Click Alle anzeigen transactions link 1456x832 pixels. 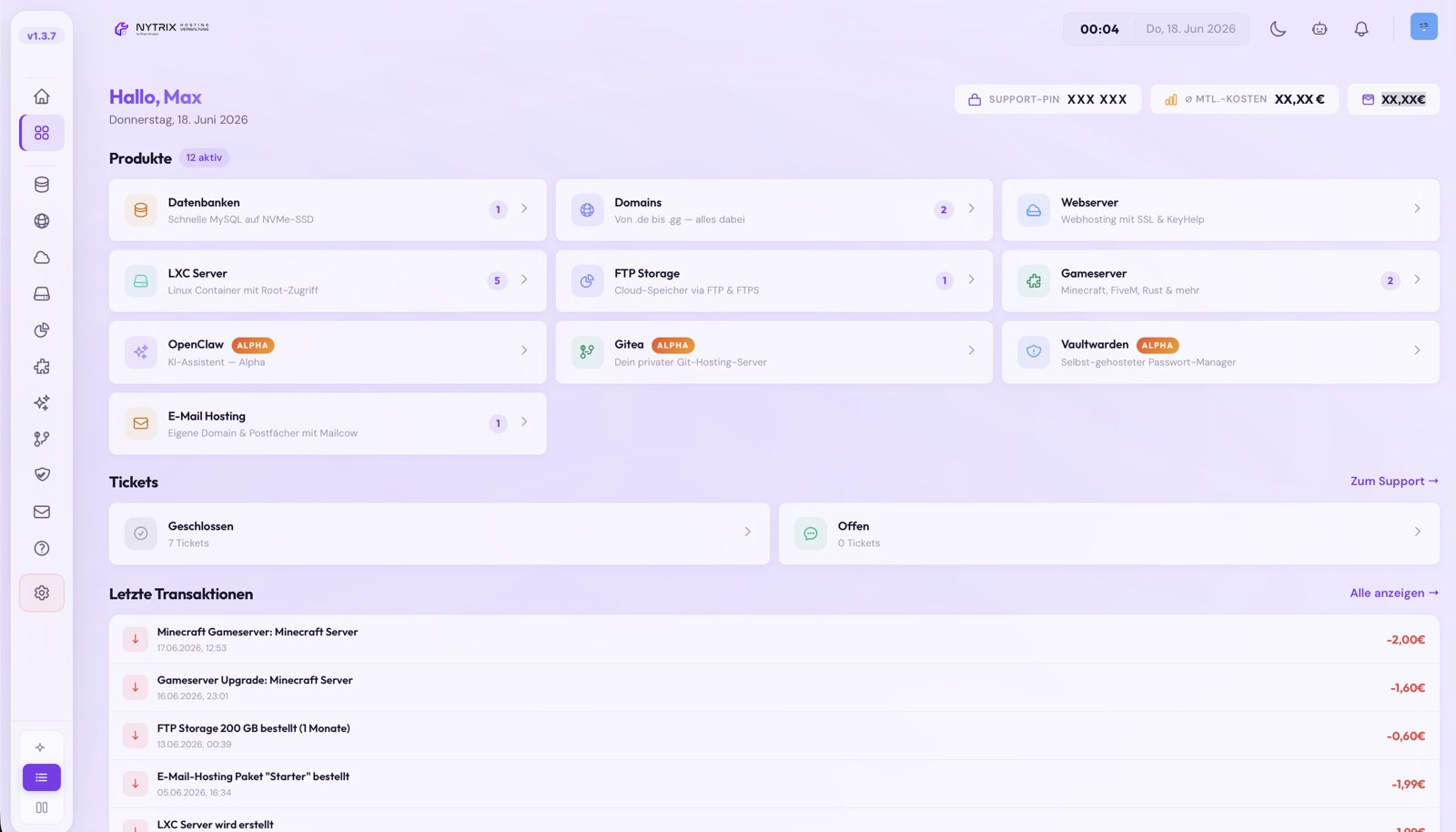pos(1394,593)
